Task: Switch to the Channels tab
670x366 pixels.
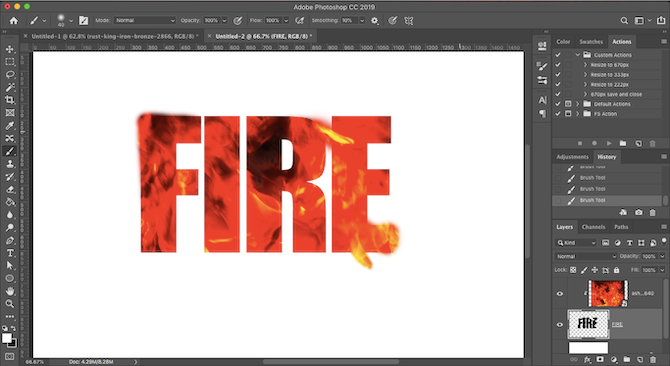Action: (594, 227)
